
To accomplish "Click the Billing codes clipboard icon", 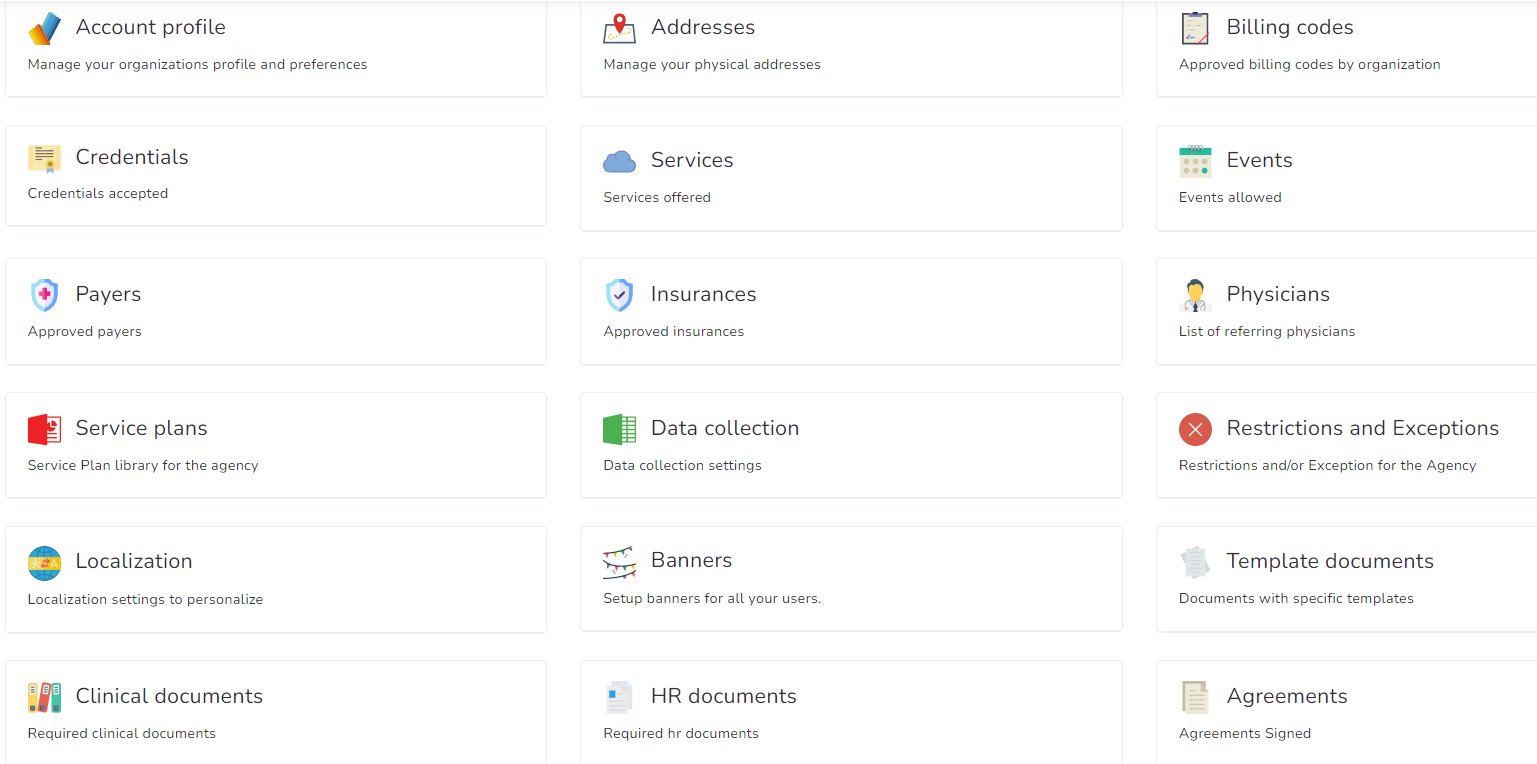I will tap(1194, 28).
